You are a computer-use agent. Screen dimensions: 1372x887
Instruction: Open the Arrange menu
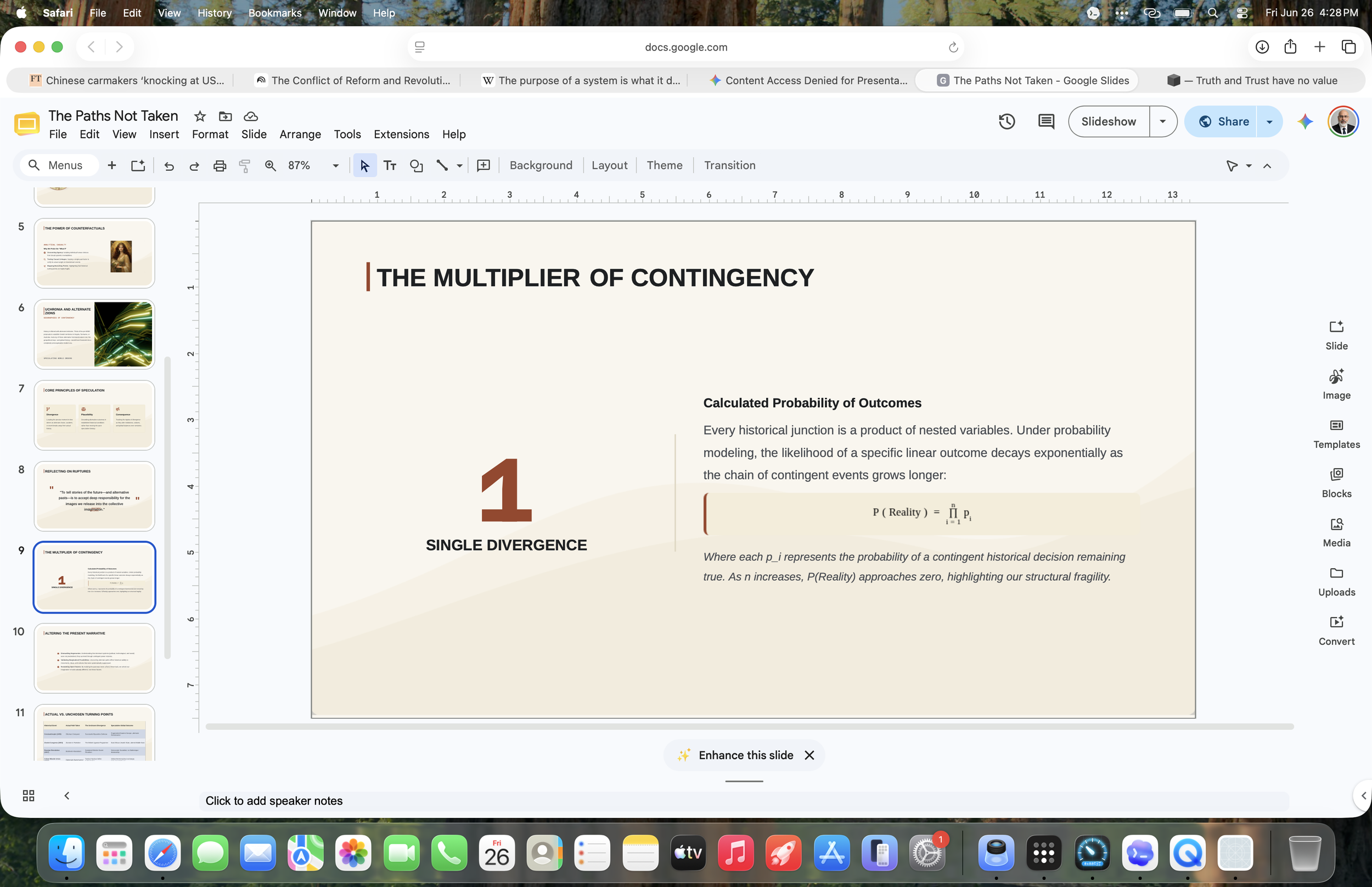point(300,134)
